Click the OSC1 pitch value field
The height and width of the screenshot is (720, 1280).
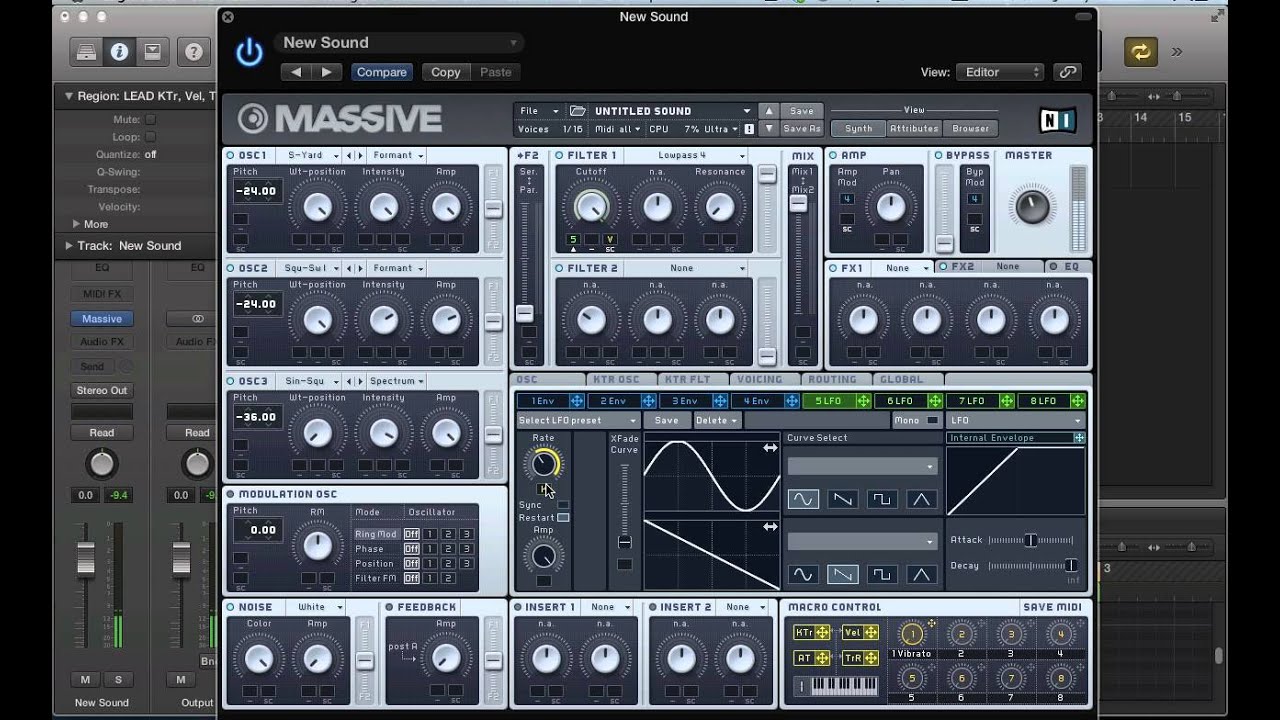pyautogui.click(x=256, y=191)
